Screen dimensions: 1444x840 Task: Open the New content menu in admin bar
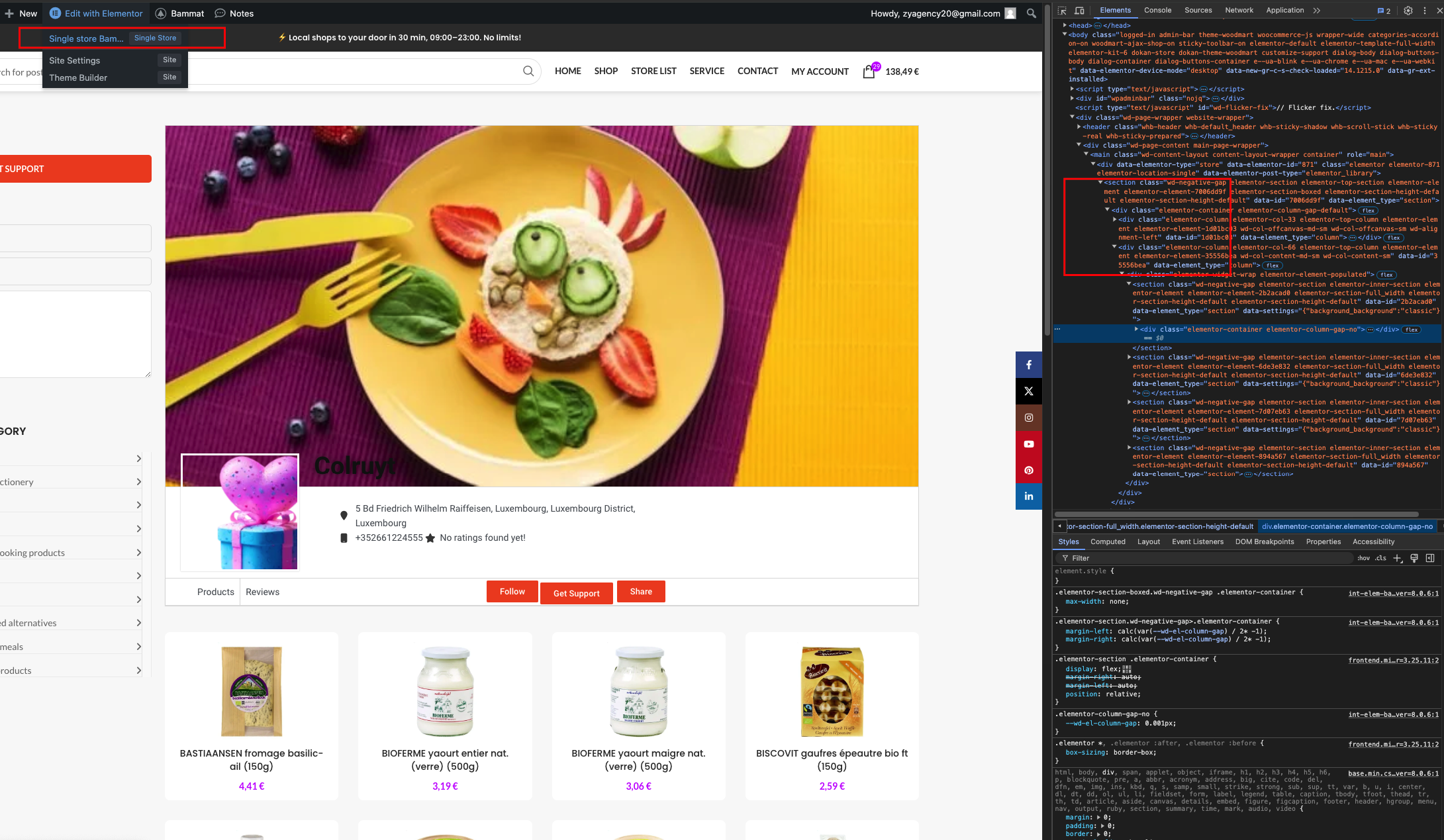[x=21, y=13]
